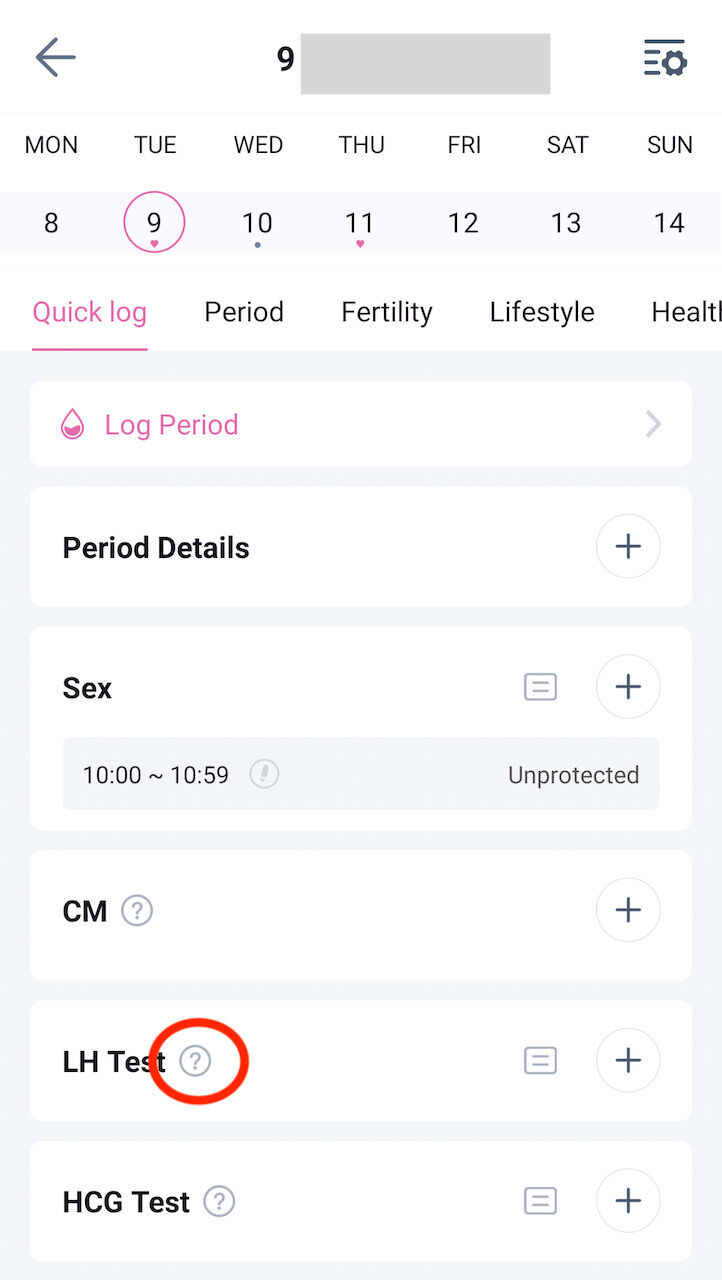Image resolution: width=722 pixels, height=1280 pixels.
Task: Add a CM record
Action: (x=627, y=910)
